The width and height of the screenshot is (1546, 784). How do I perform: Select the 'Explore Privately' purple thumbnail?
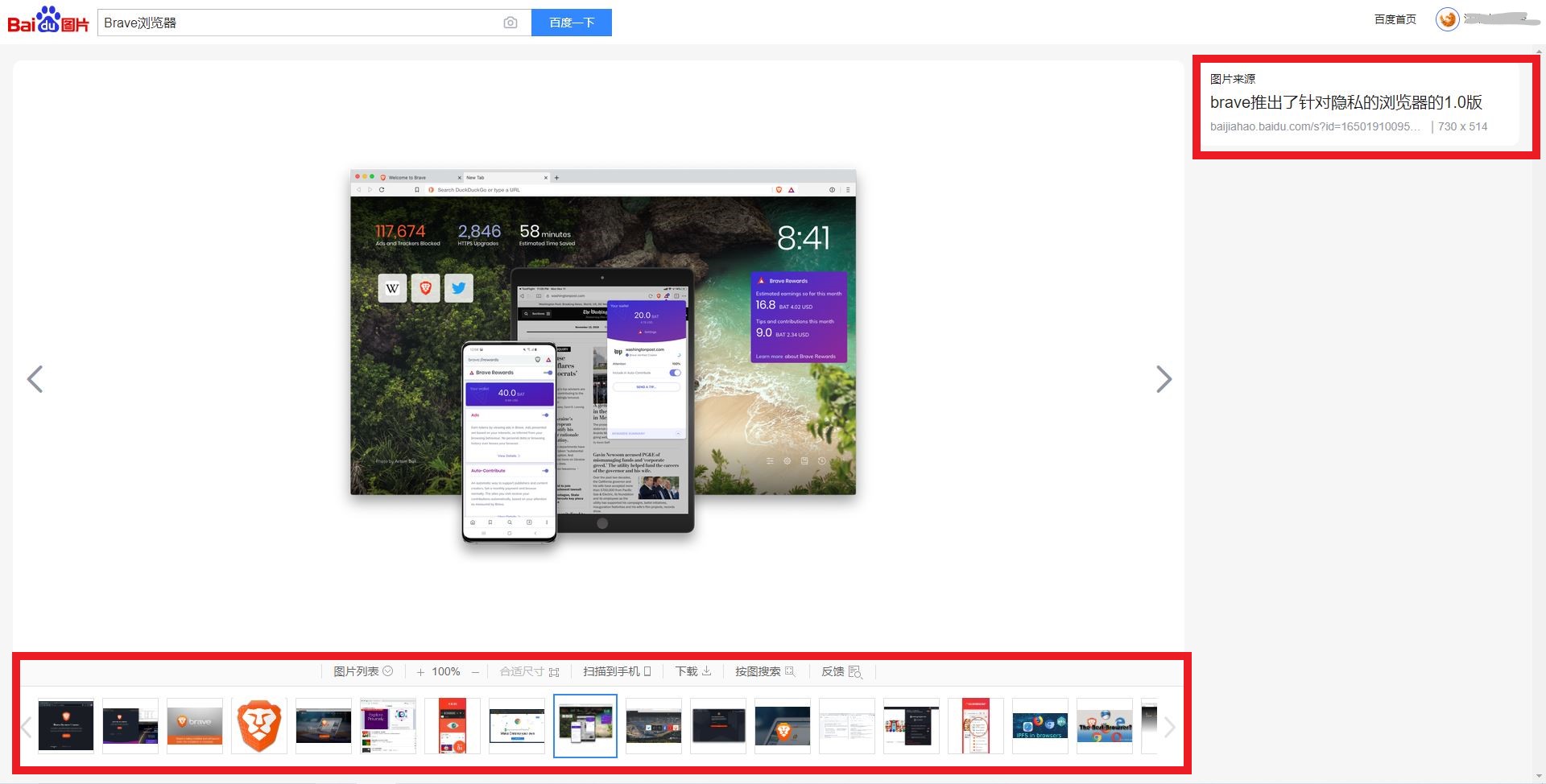tap(388, 726)
